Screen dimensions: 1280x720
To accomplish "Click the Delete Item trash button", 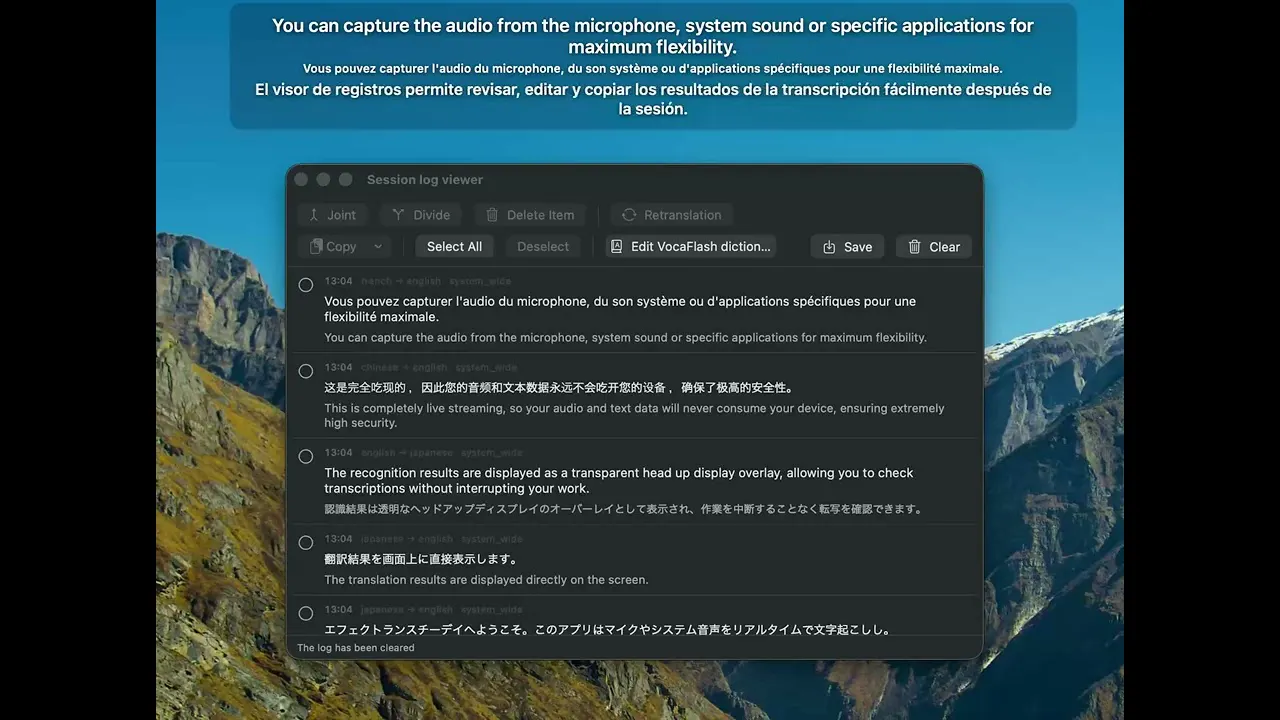I will click(530, 215).
